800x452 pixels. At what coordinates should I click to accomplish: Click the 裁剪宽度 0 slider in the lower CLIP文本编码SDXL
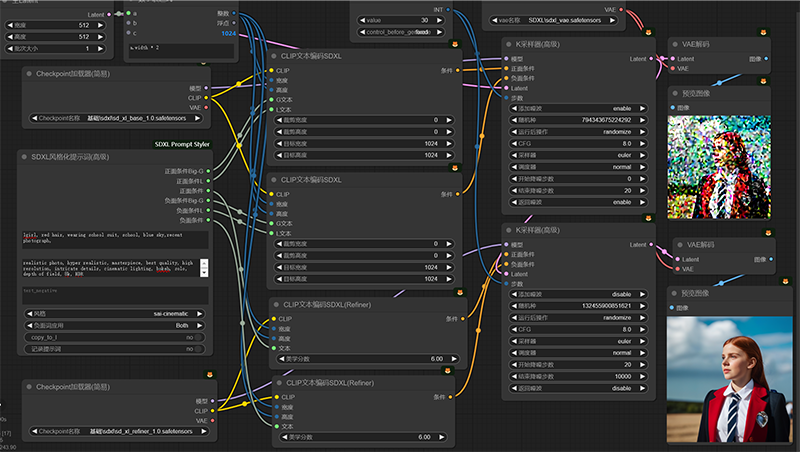click(x=365, y=244)
